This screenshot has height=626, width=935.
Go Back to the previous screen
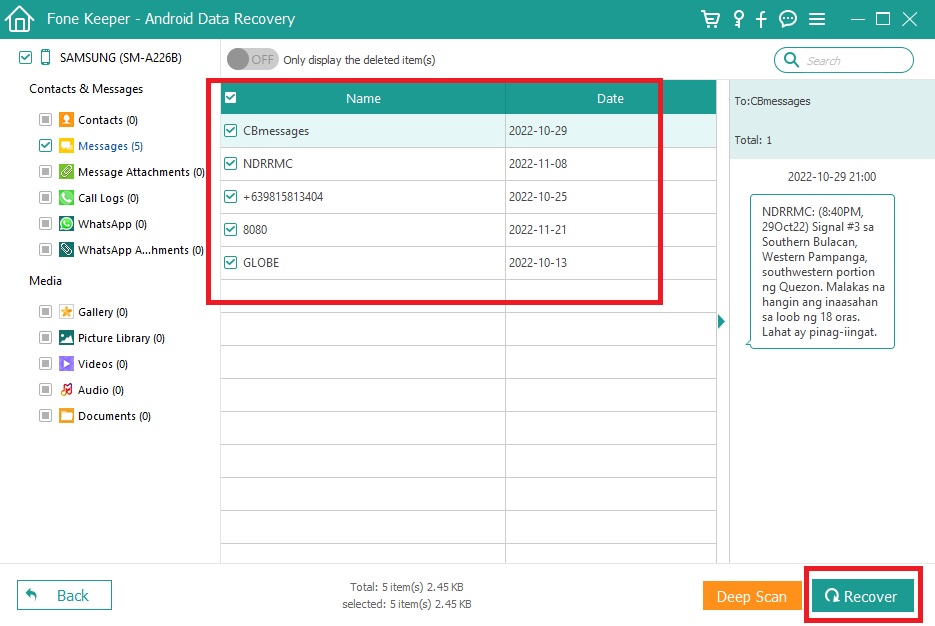pos(64,595)
